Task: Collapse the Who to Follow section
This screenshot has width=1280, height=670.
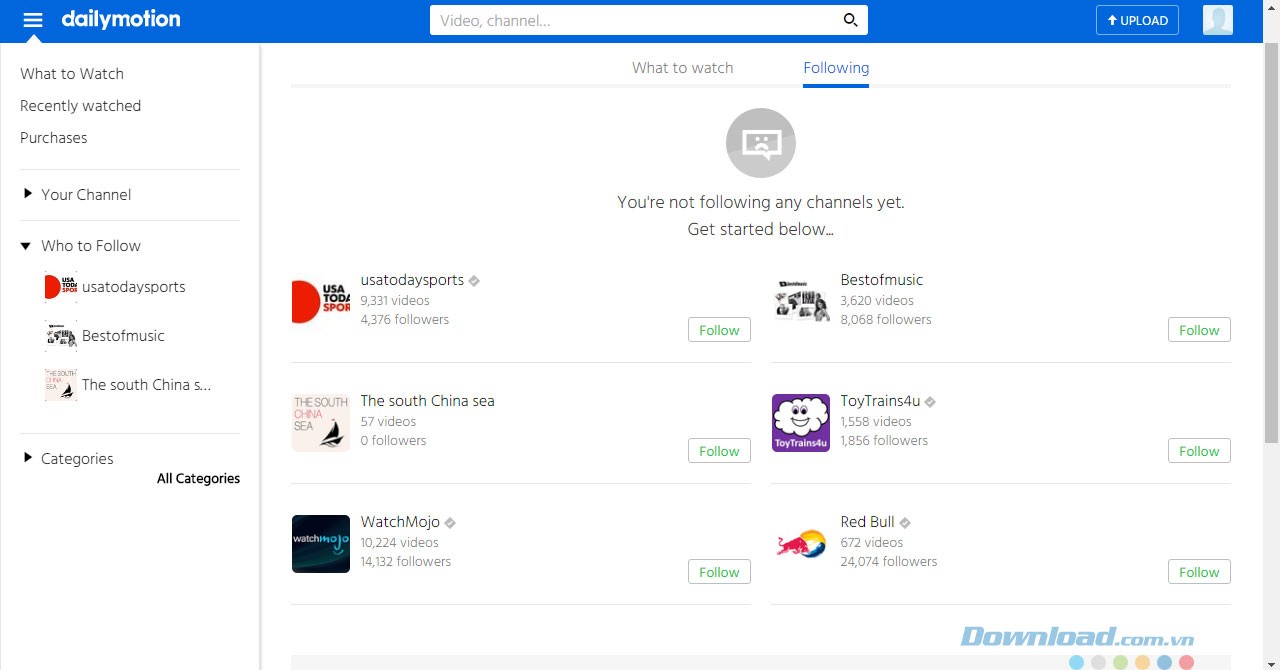Action: (27, 246)
